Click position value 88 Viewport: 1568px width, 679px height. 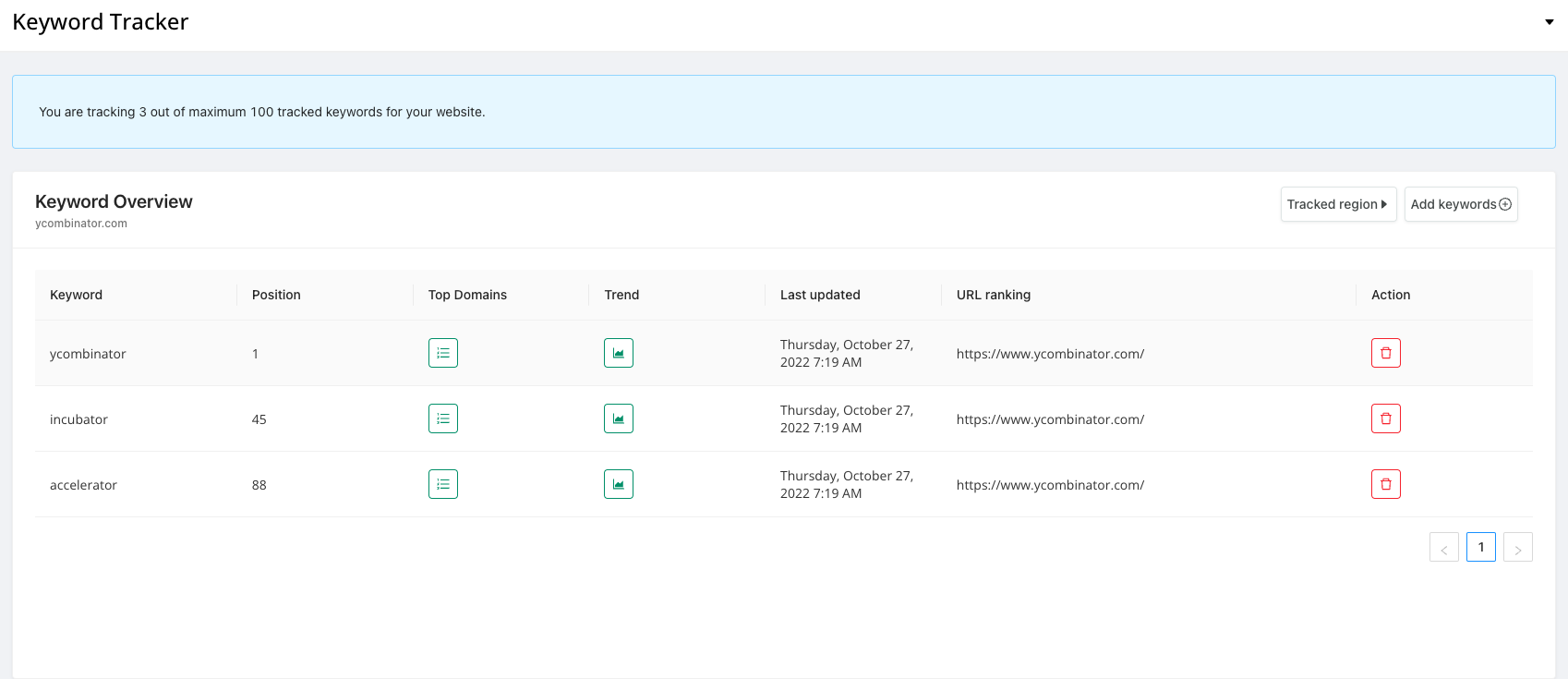click(259, 485)
